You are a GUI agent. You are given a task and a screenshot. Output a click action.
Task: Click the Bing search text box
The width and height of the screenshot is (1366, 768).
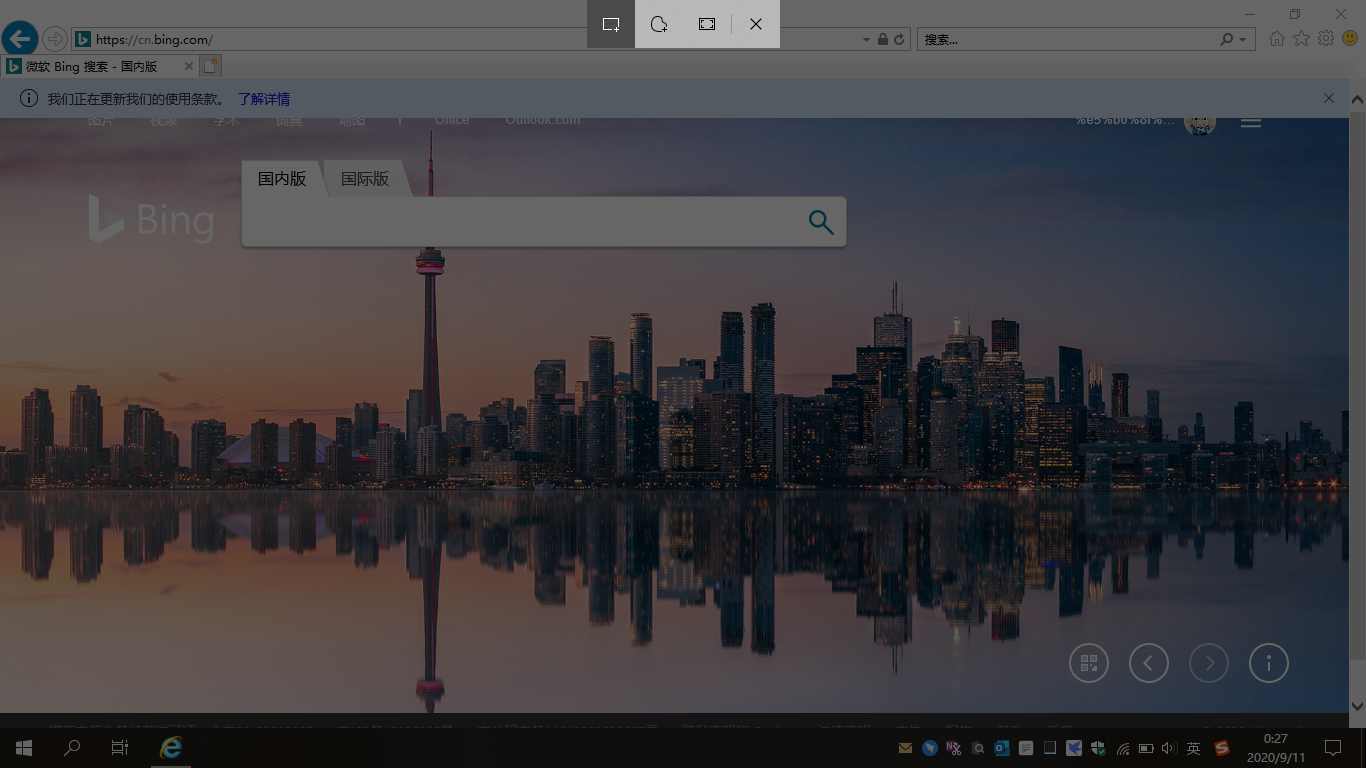coord(520,222)
